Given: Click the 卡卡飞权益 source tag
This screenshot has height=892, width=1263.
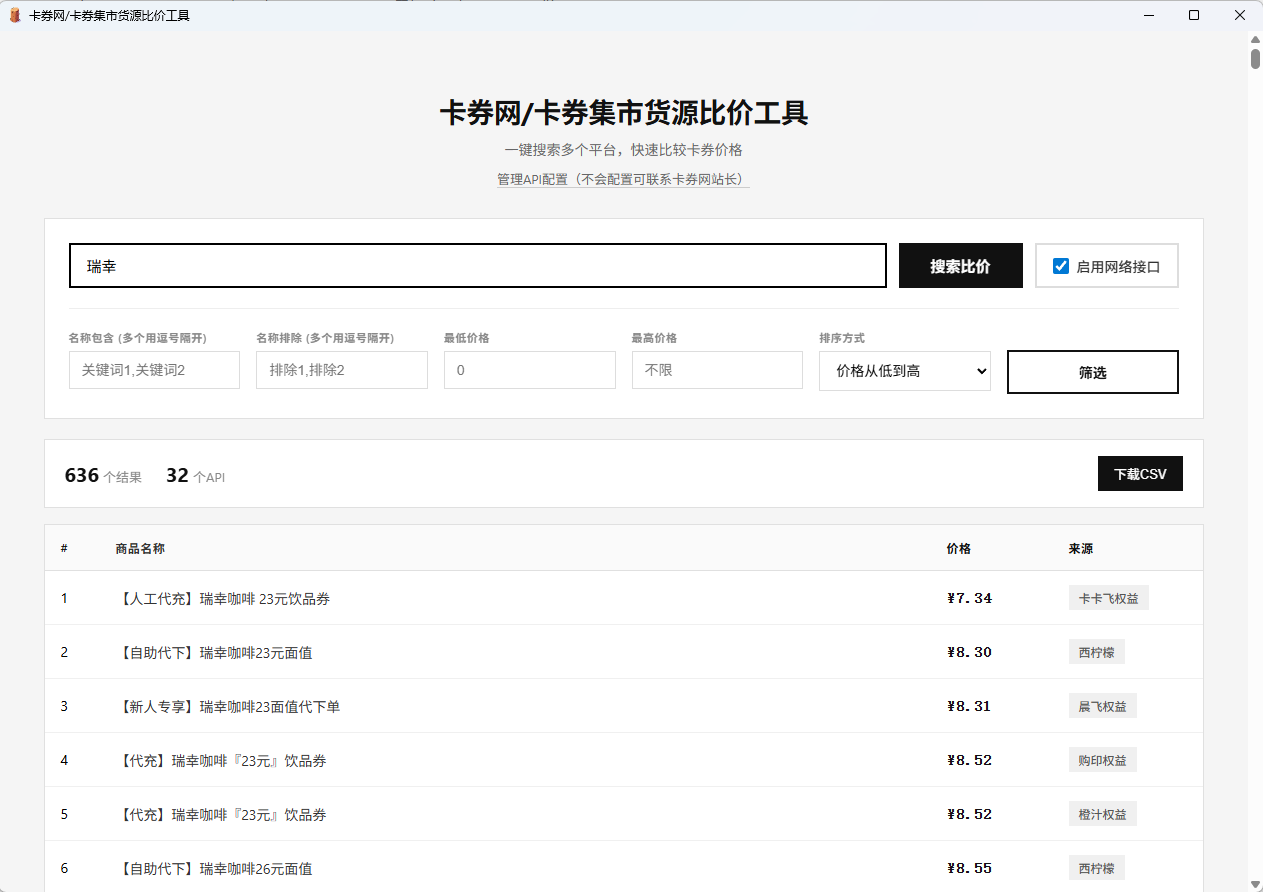Looking at the screenshot, I should pos(1108,597).
